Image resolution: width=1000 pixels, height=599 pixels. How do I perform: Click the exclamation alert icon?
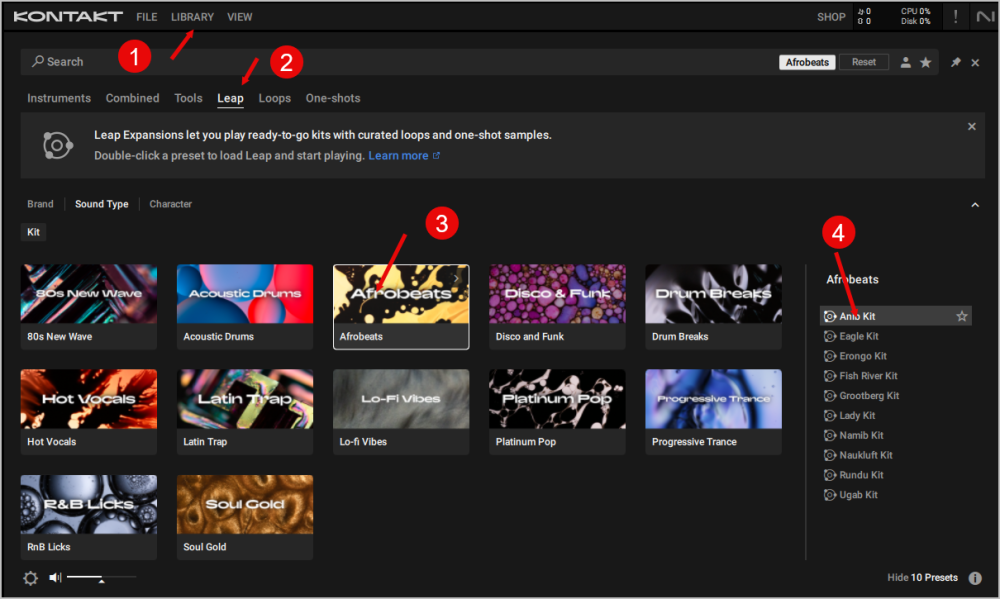pos(955,17)
